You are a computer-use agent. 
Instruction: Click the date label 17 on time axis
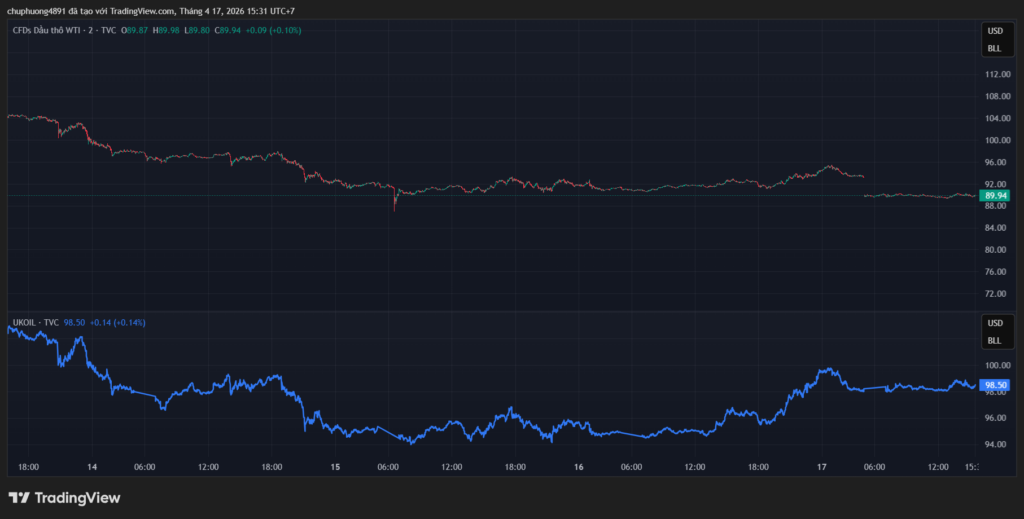(x=822, y=467)
